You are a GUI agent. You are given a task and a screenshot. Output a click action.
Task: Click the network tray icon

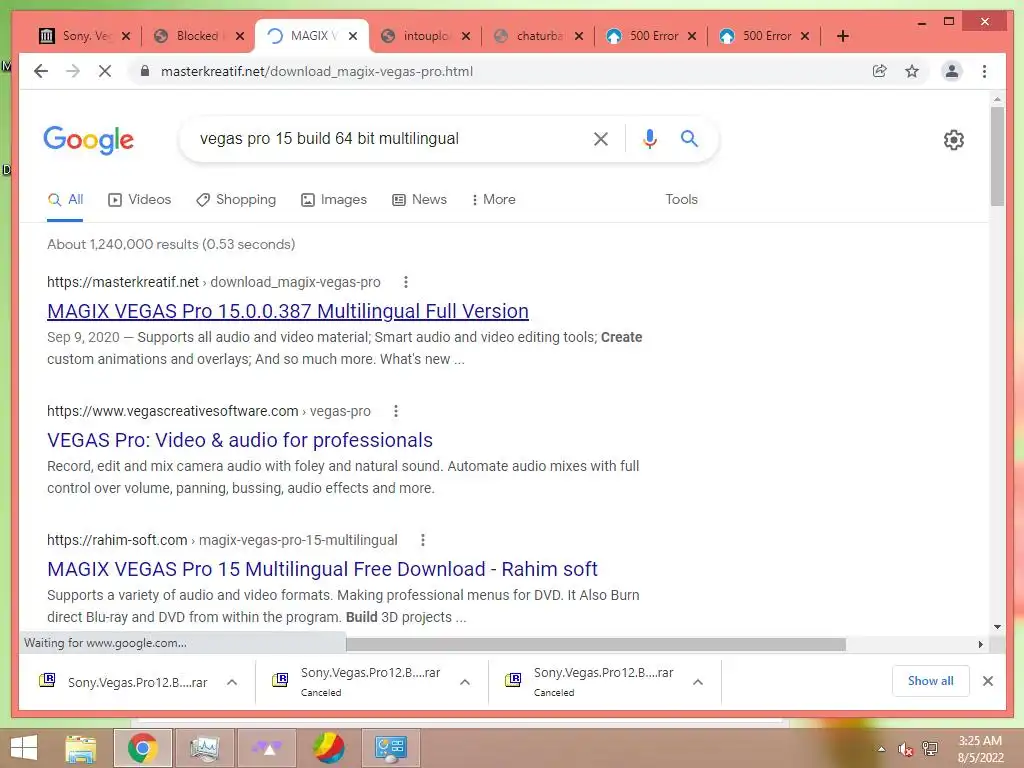(x=930, y=748)
